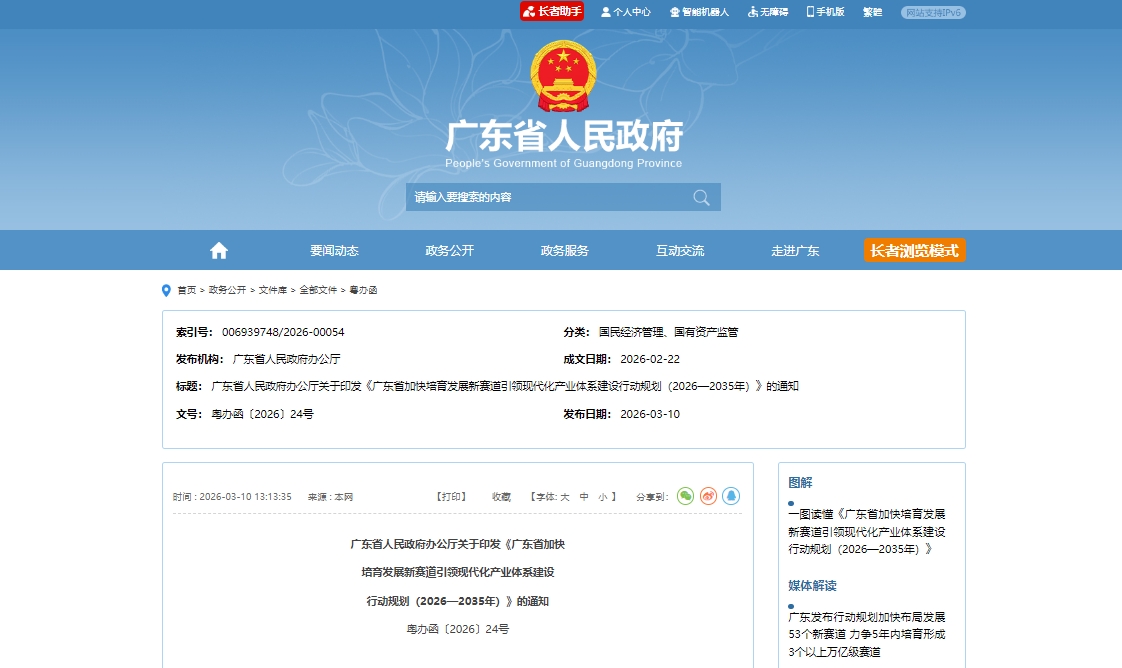This screenshot has width=1122, height=668.
Task: Open 智能机器人 chatbot
Action: 699,12
